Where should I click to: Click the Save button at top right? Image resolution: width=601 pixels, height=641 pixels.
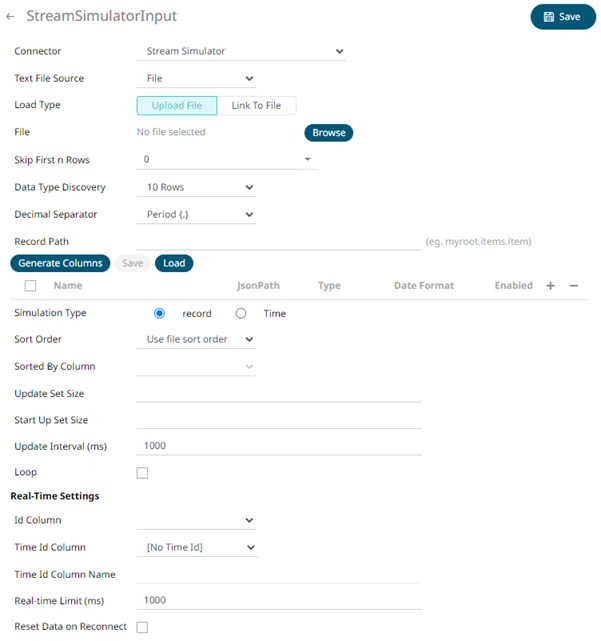coord(563,17)
